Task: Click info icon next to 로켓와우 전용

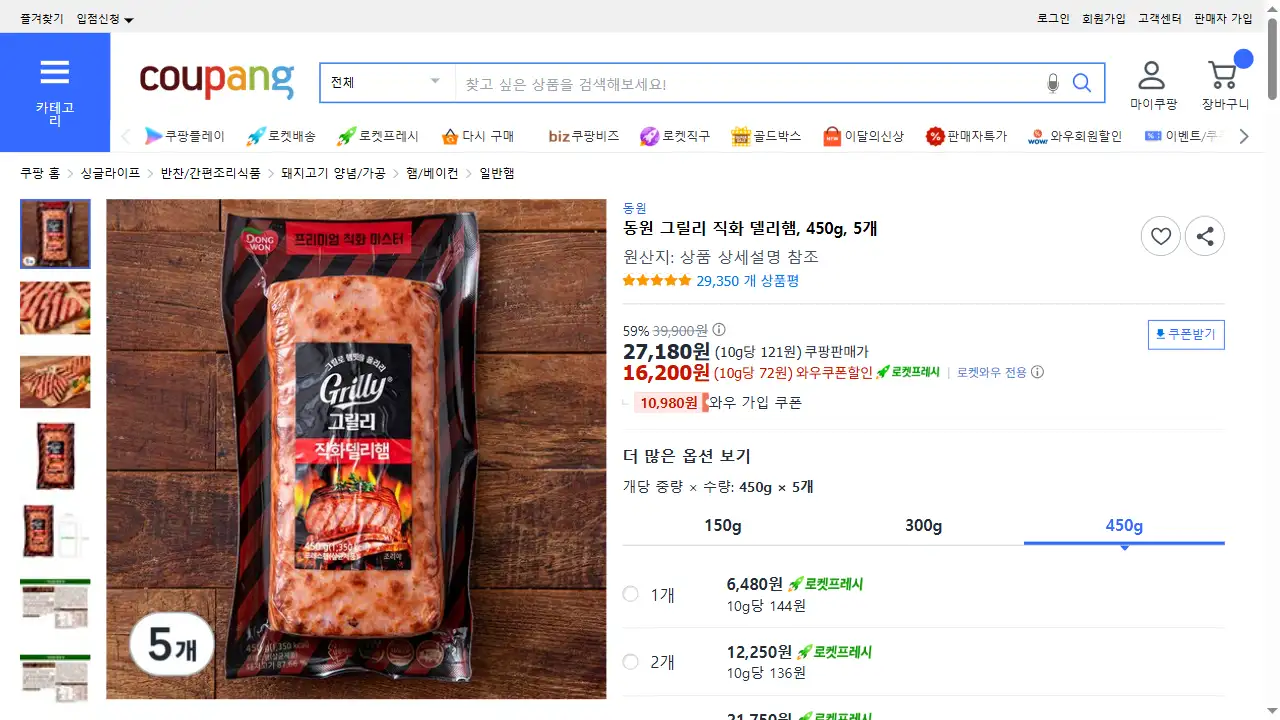Action: point(1037,372)
